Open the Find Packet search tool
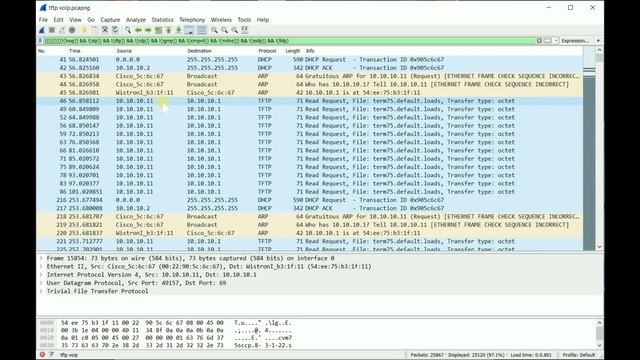The image size is (640, 360). click(x=128, y=30)
